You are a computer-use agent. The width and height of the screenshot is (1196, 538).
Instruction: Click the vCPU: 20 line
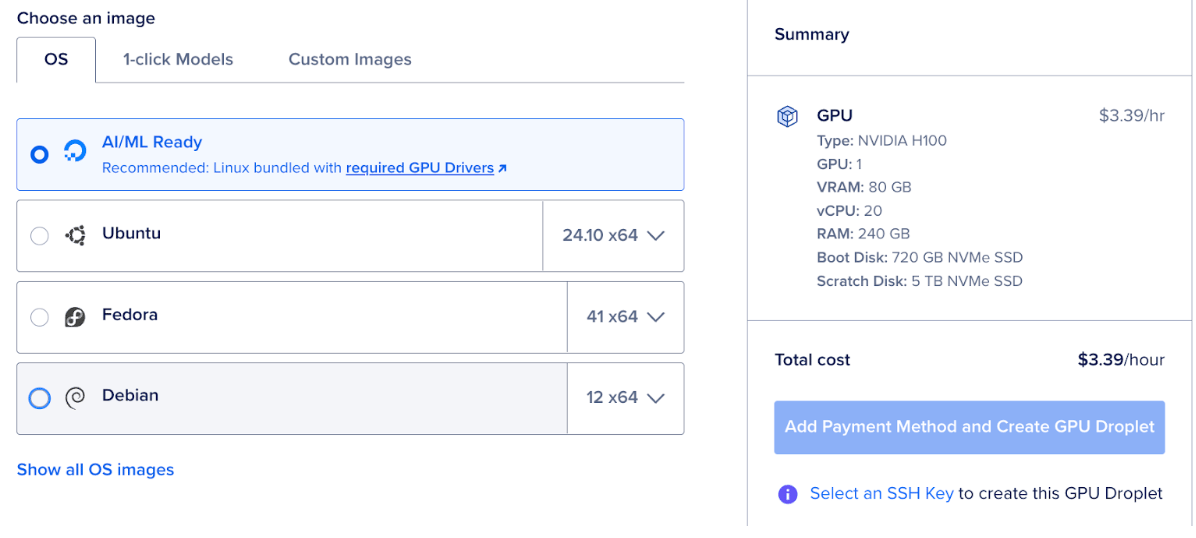point(850,211)
